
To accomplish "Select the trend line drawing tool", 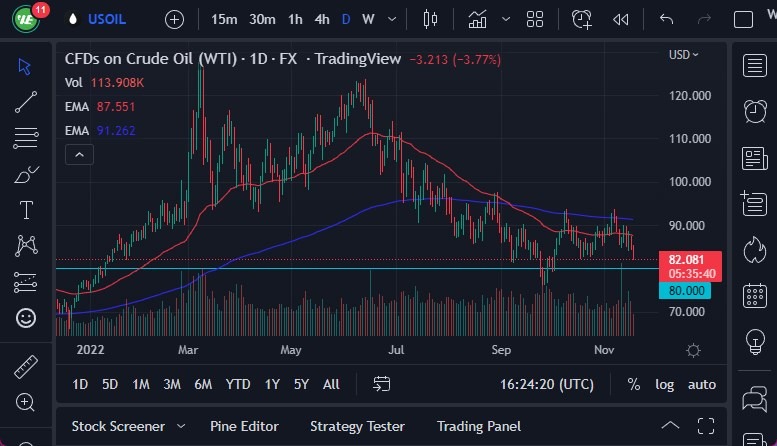I will pyautogui.click(x=26, y=101).
